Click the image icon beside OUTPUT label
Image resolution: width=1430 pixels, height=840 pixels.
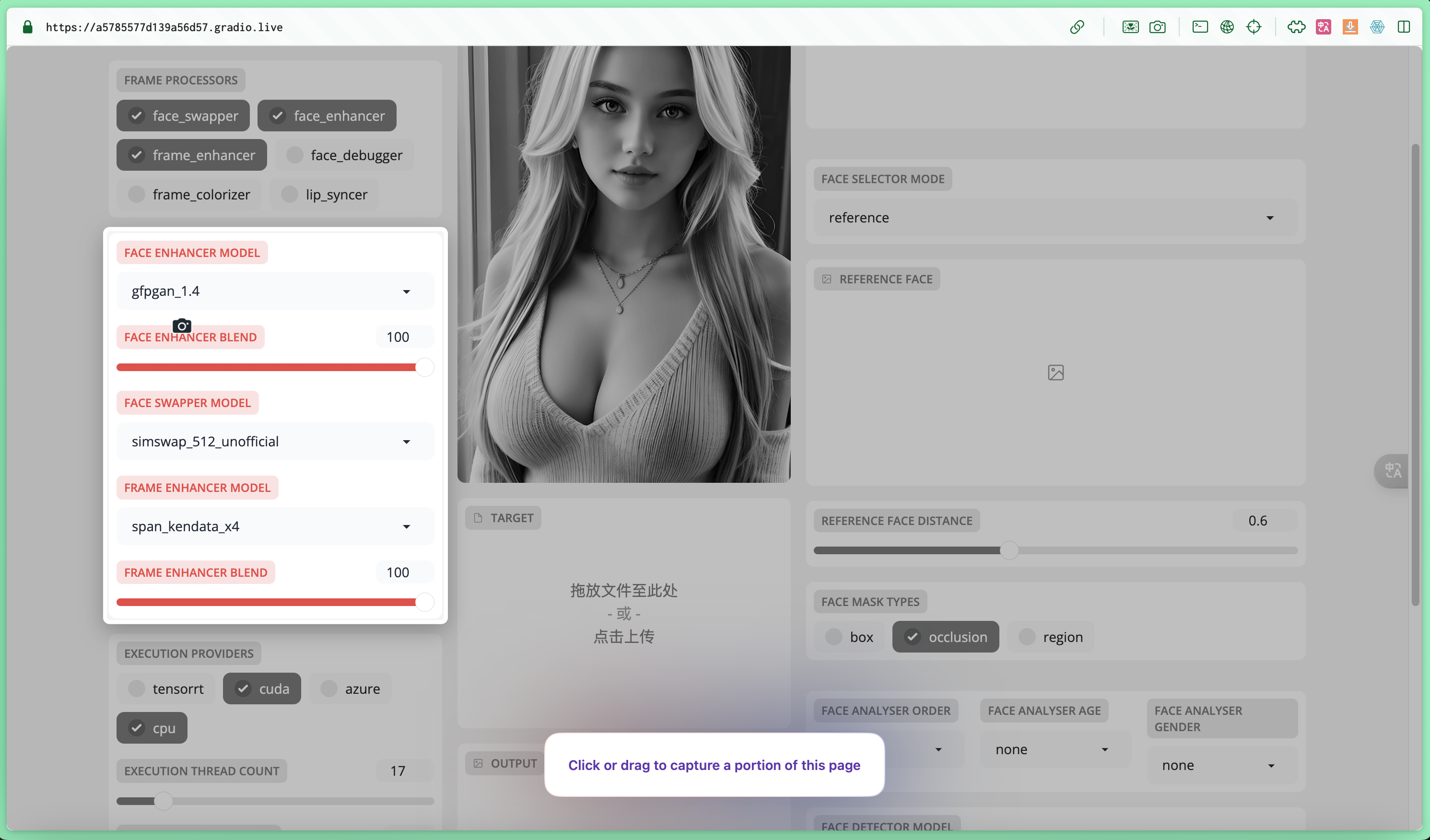(x=478, y=763)
